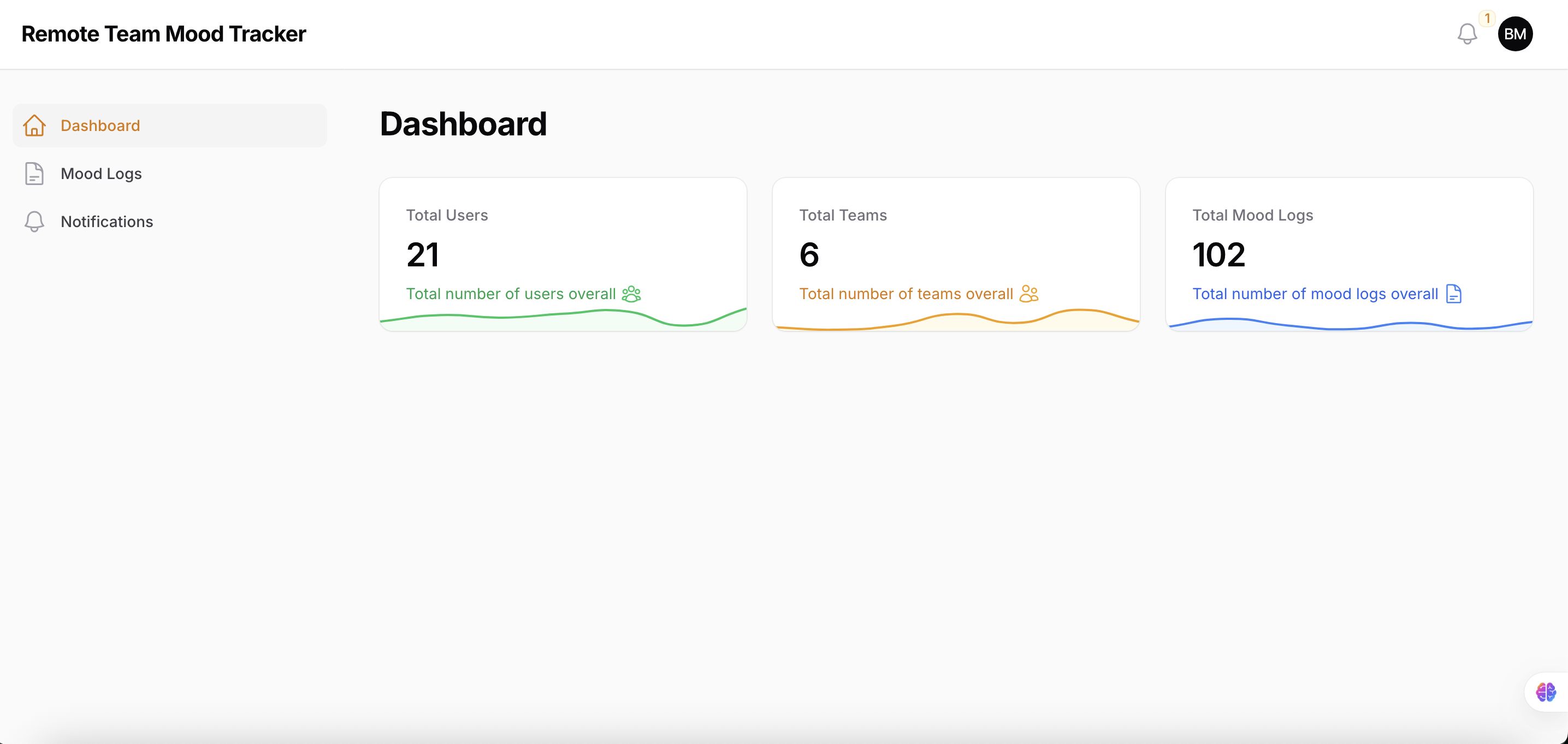Click the Remote Team Mood Tracker title
1568x744 pixels.
pyautogui.click(x=164, y=34)
